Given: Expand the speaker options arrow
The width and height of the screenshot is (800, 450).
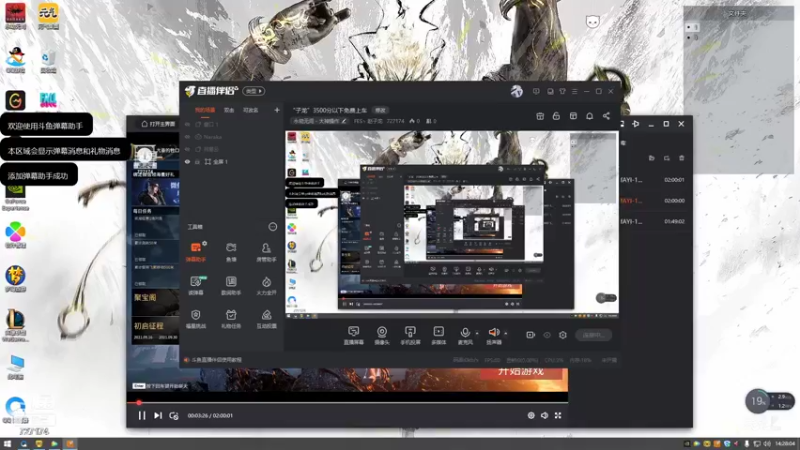Looking at the screenshot, I should (506, 333).
